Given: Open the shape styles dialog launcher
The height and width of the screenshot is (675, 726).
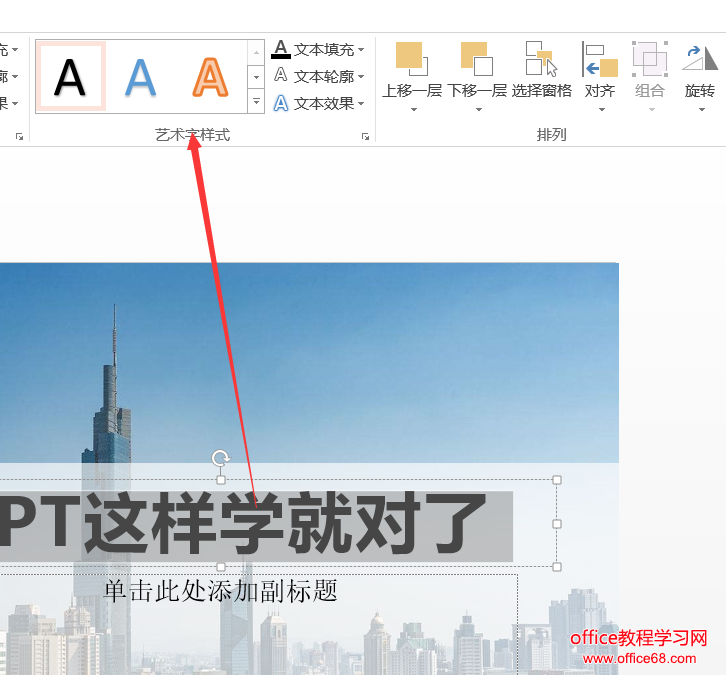Looking at the screenshot, I should click(x=19, y=136).
